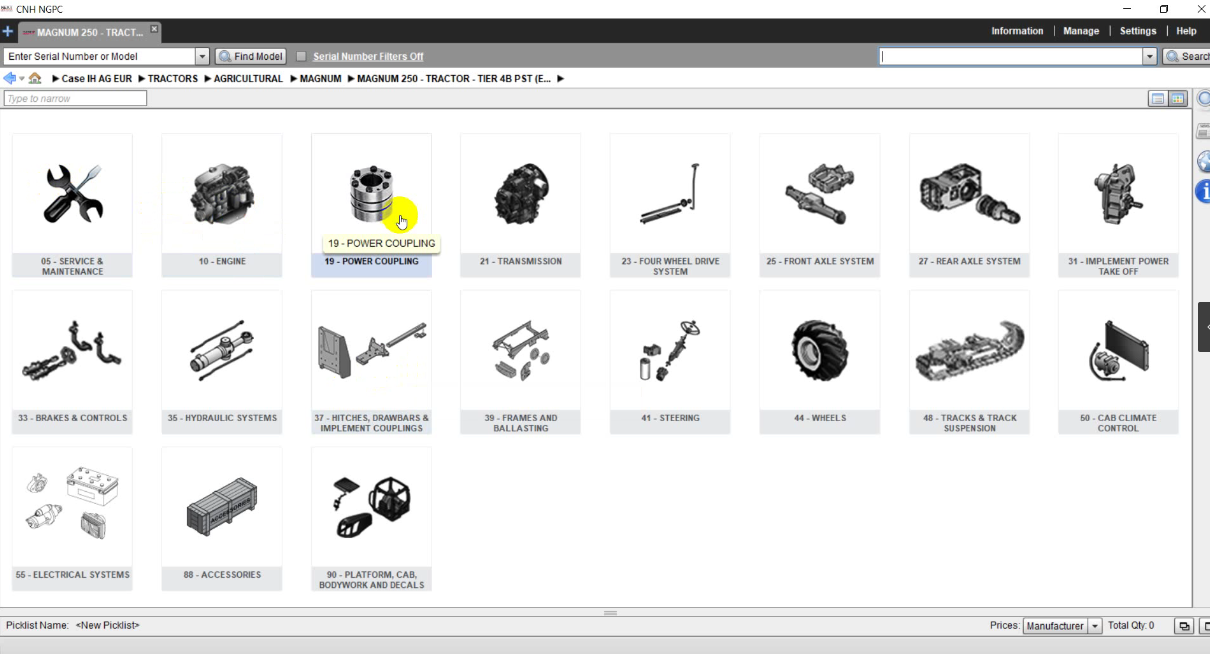Image resolution: width=1210 pixels, height=654 pixels.
Task: Open the back history dropdown arrow
Action: pos(22,78)
